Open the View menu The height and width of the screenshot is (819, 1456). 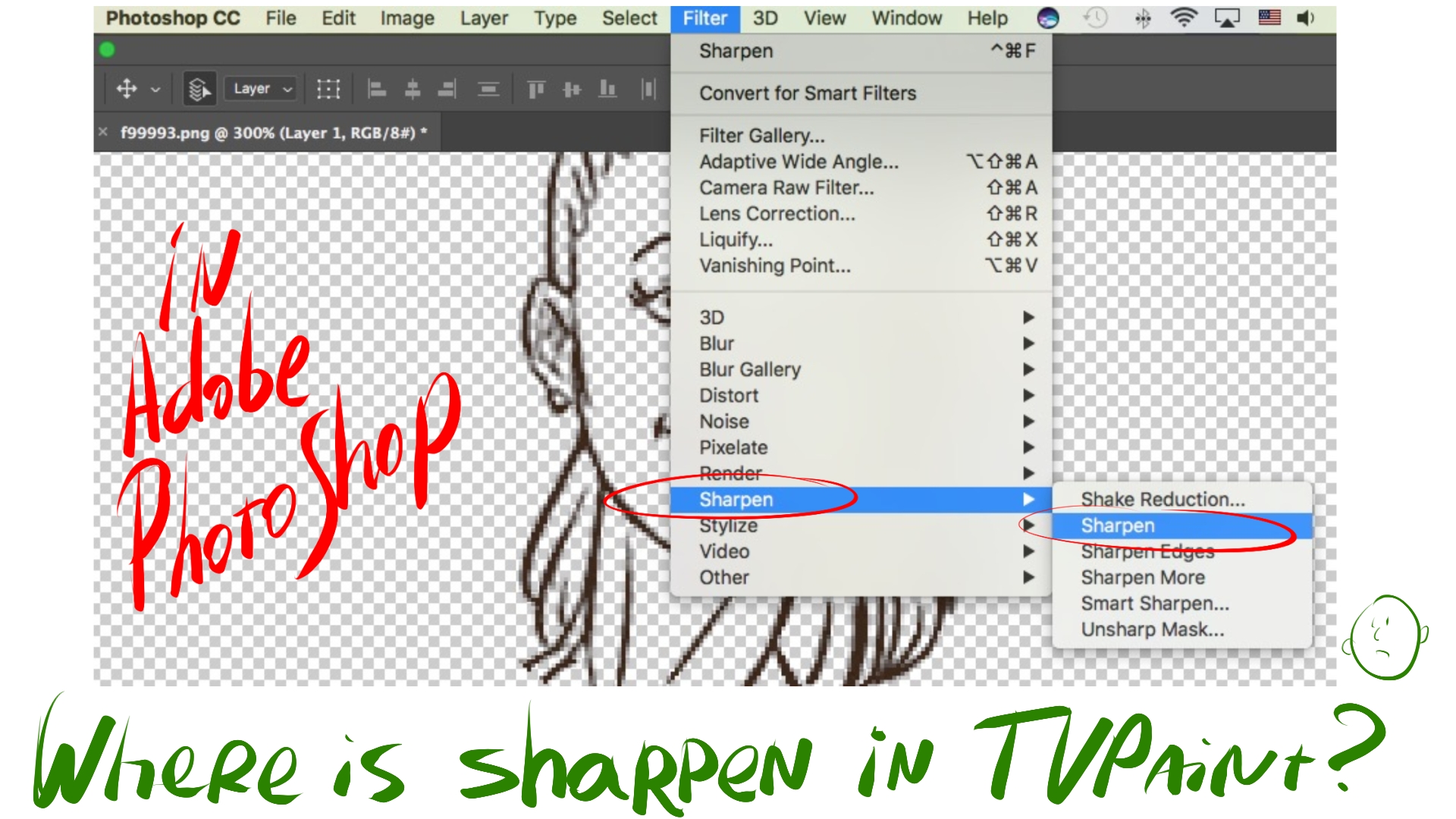pos(824,18)
